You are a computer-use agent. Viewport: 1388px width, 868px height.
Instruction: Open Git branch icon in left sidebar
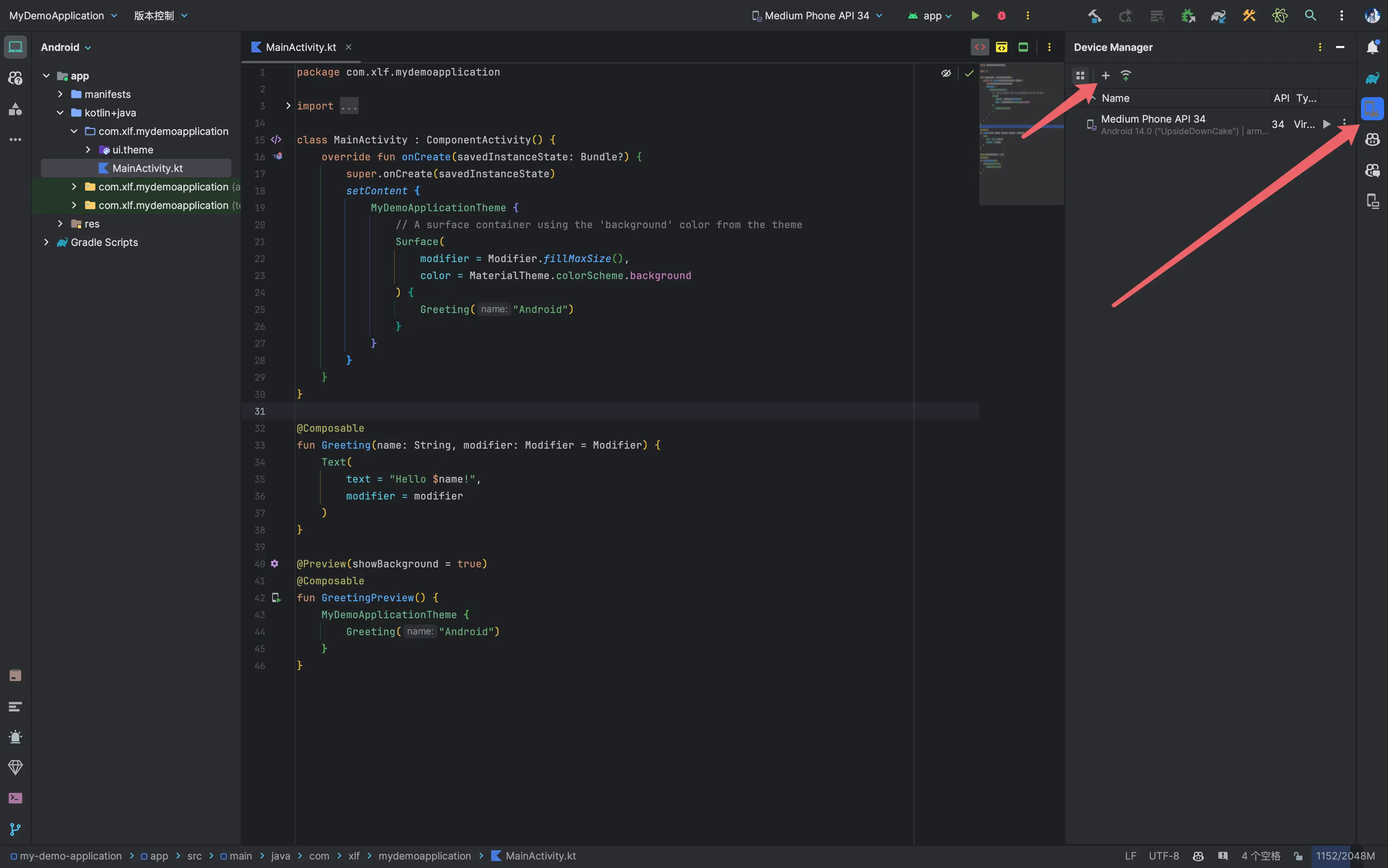pyautogui.click(x=15, y=829)
